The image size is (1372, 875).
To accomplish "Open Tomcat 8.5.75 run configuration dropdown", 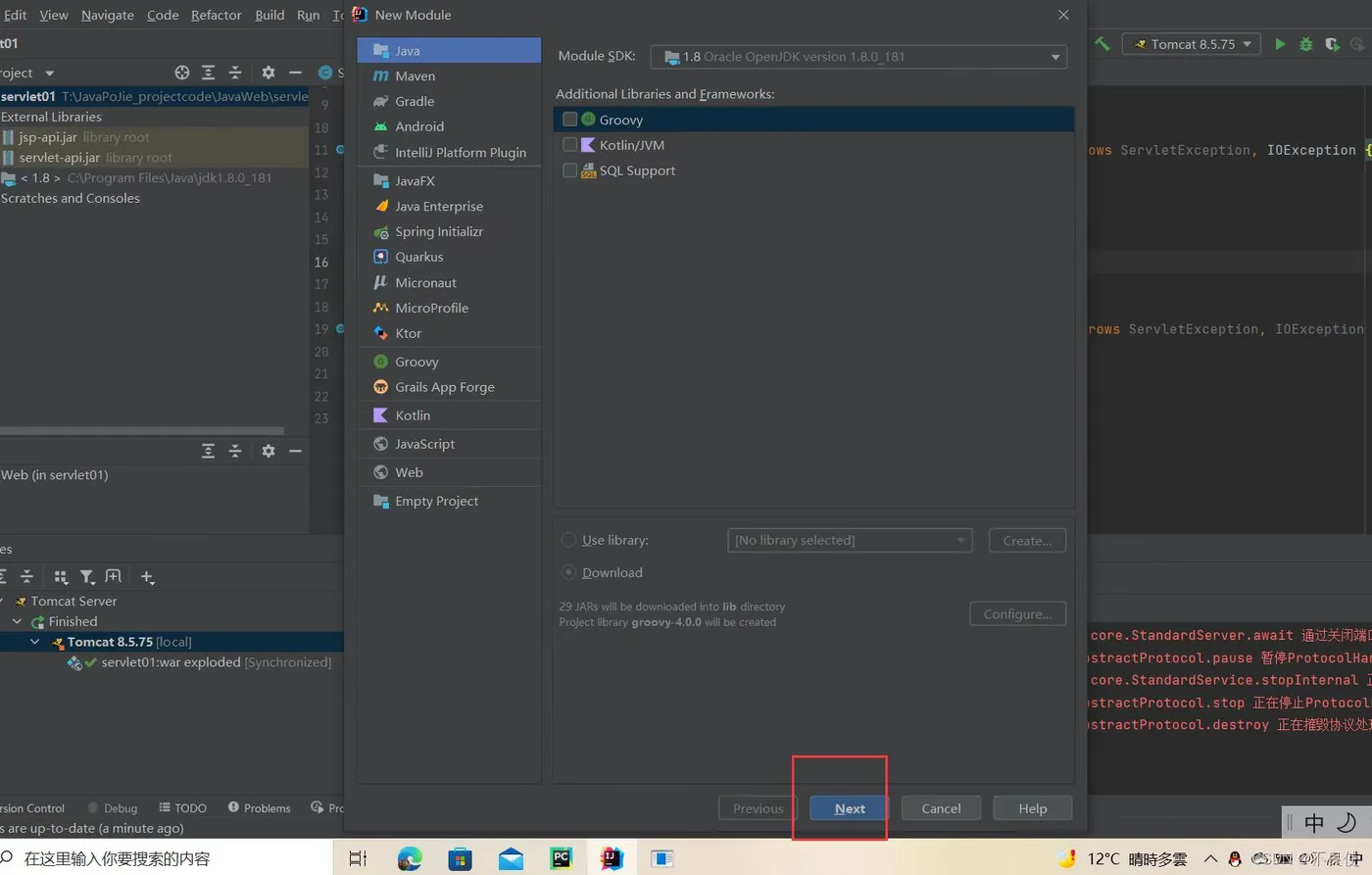I will click(1192, 44).
